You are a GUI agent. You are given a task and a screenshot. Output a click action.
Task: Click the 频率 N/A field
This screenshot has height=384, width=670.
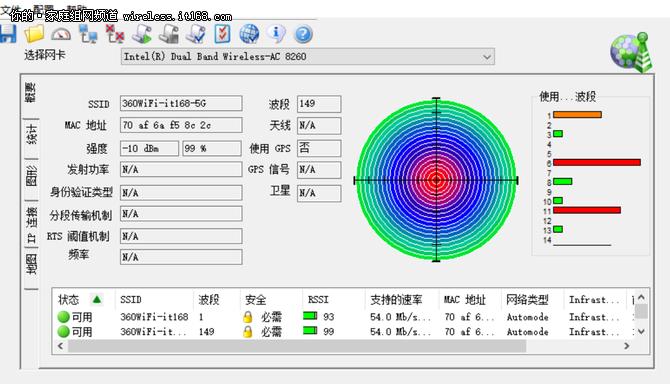click(x=181, y=257)
